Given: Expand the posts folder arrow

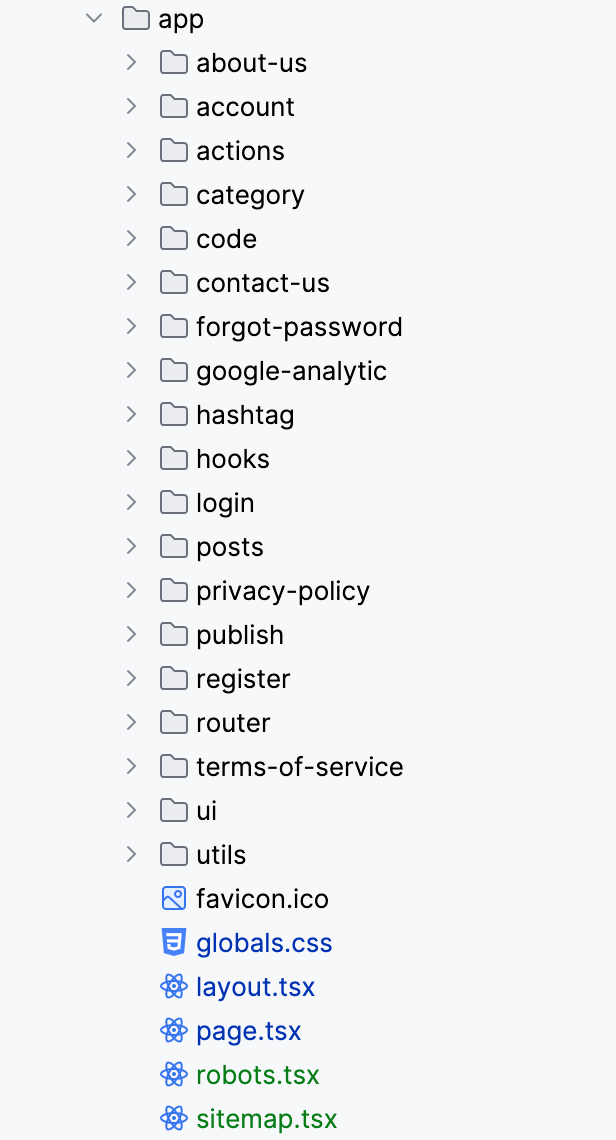Looking at the screenshot, I should point(132,547).
